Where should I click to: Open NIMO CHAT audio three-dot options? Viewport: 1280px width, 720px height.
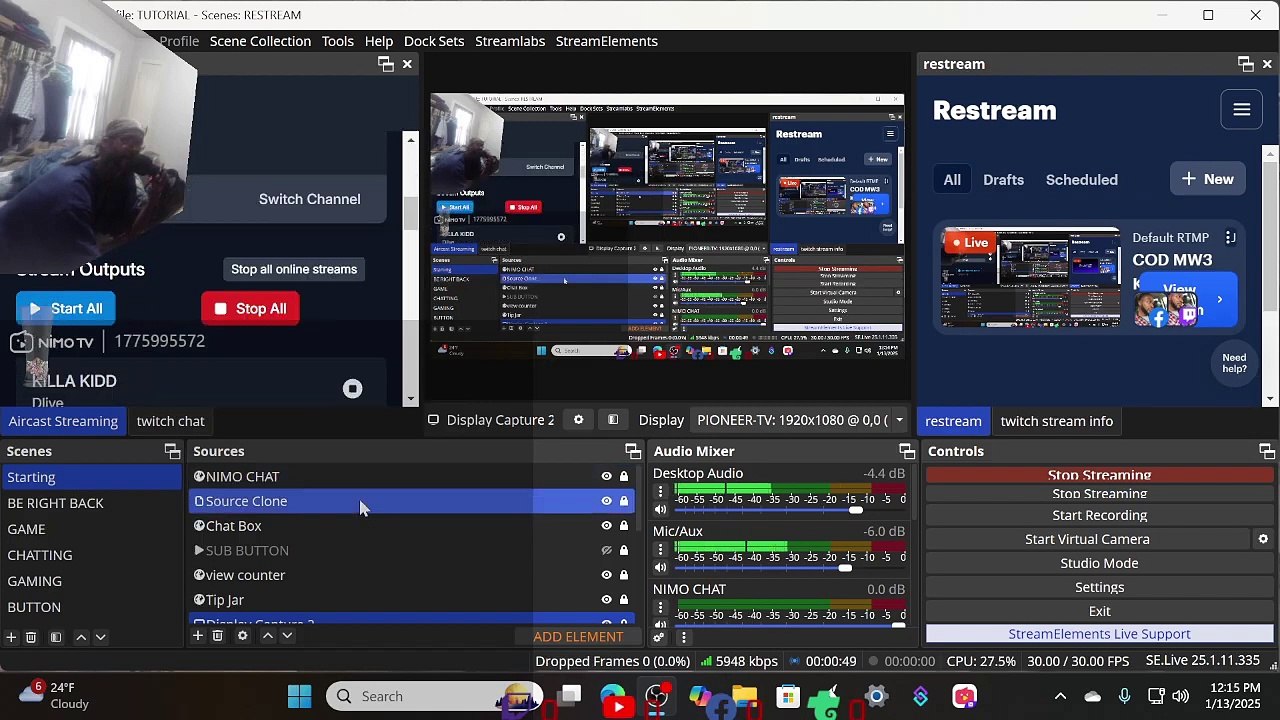pyautogui.click(x=660, y=607)
